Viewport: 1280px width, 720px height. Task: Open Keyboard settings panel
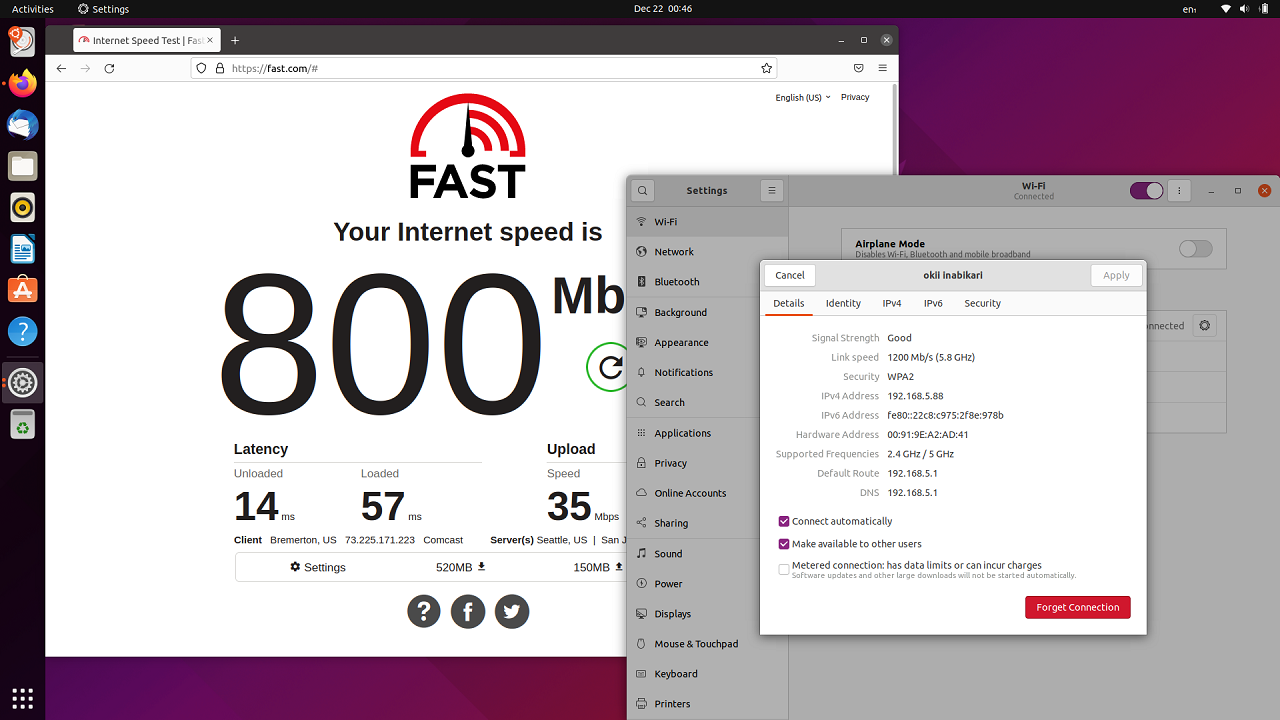point(708,674)
